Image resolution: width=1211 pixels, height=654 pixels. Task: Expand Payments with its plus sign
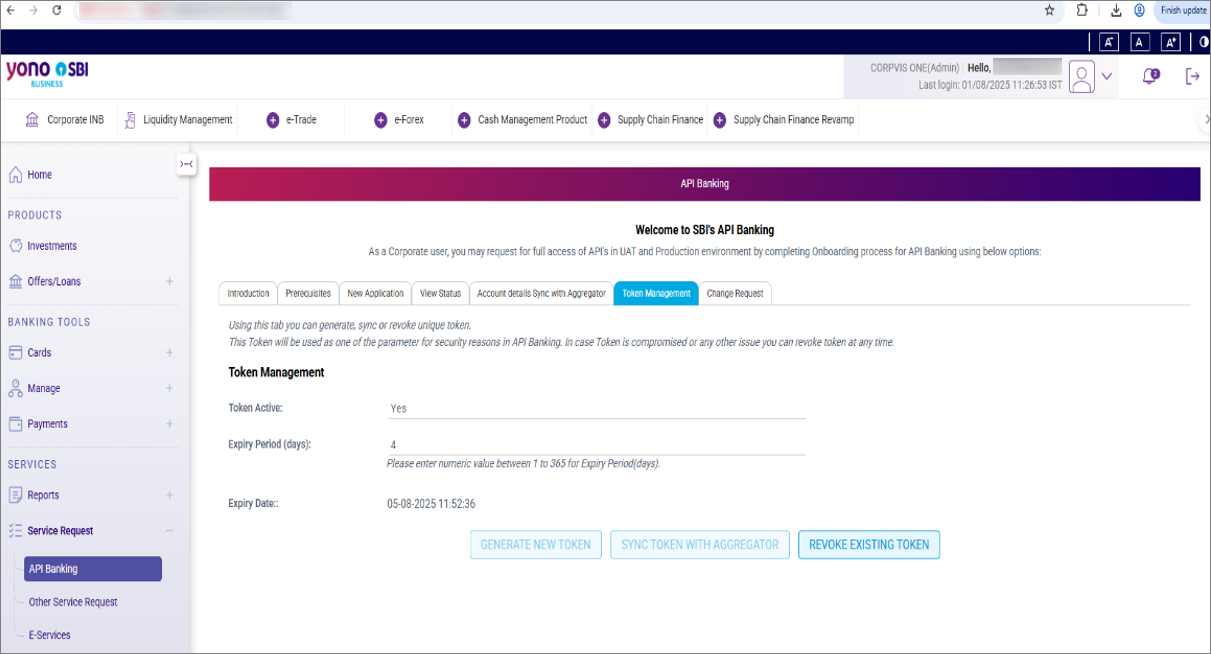point(169,424)
